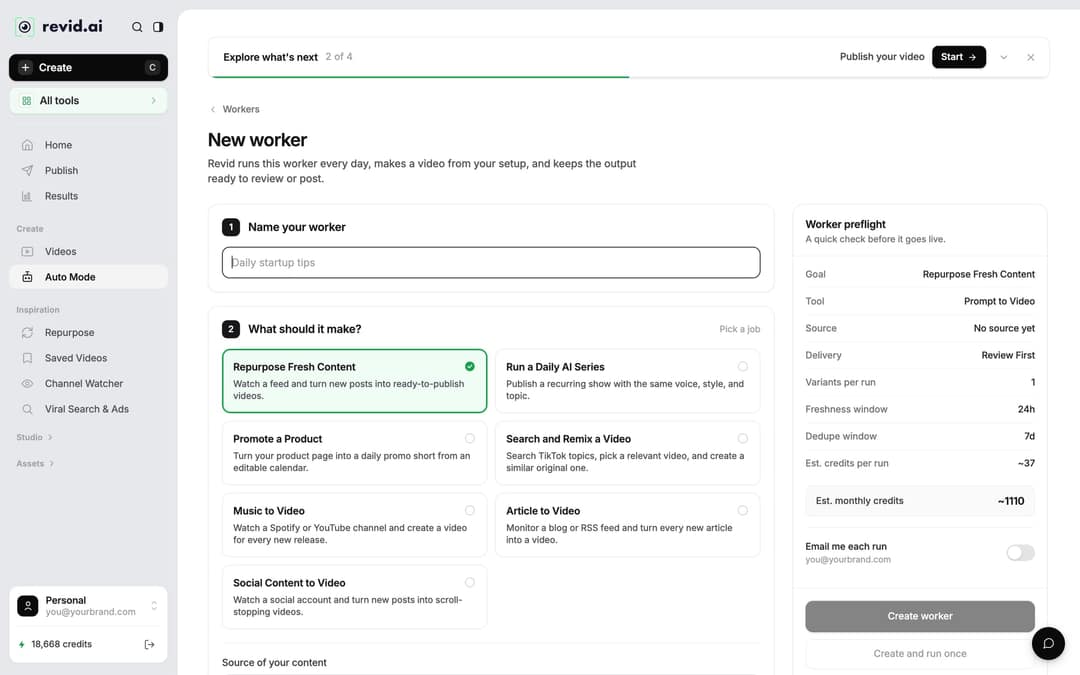
Task: Select Promote a Product job option
Action: (x=354, y=453)
